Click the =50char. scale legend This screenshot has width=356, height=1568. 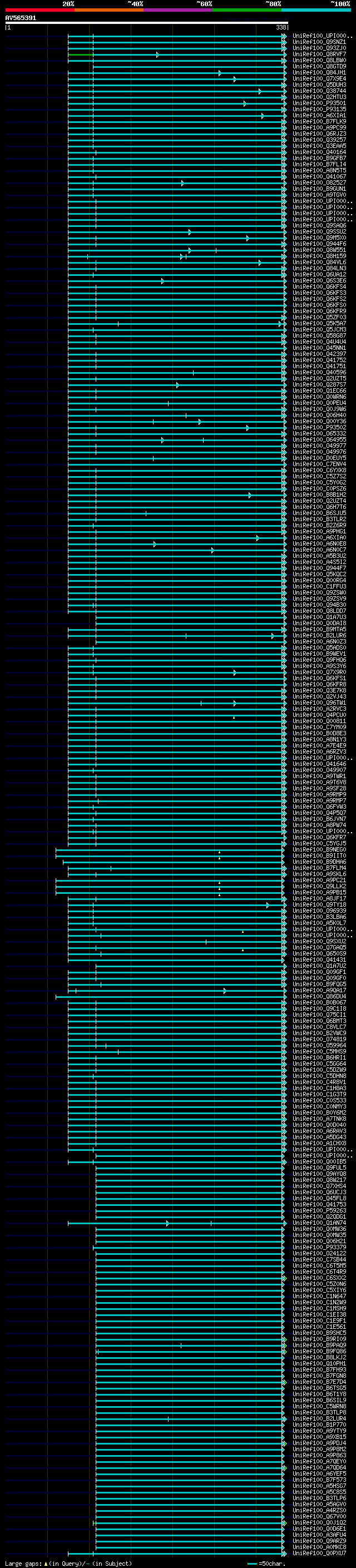(x=266, y=1563)
